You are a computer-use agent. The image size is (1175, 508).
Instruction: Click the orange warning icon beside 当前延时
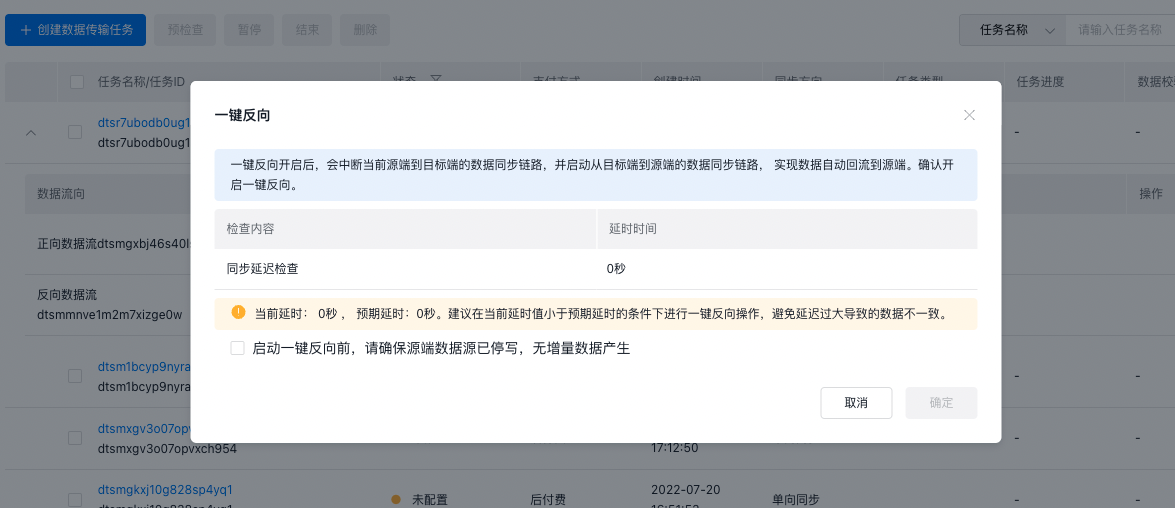[238, 313]
